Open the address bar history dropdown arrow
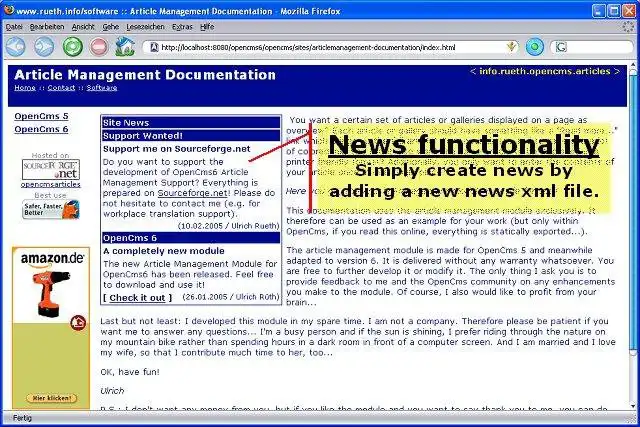Viewport: 640px width, 427px height. pos(511,47)
